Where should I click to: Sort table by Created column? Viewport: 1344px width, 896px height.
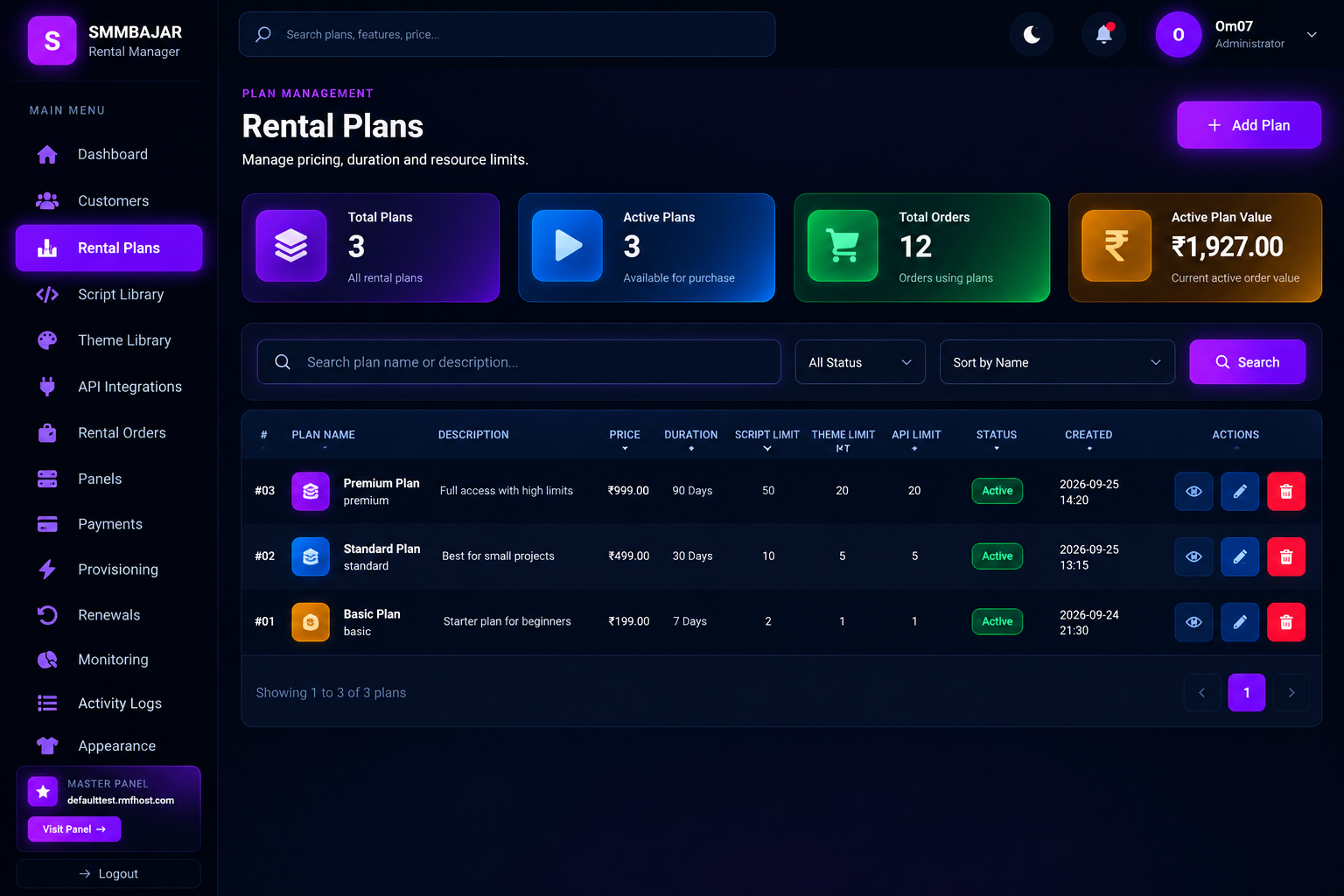1088,439
